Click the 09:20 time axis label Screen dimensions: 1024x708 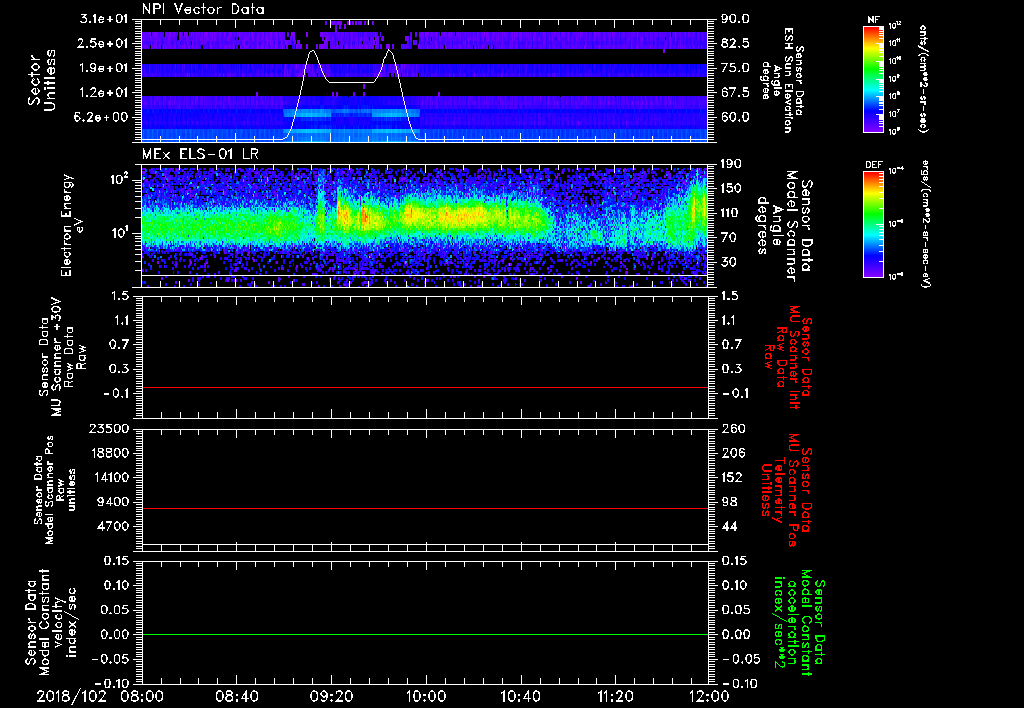tap(331, 694)
